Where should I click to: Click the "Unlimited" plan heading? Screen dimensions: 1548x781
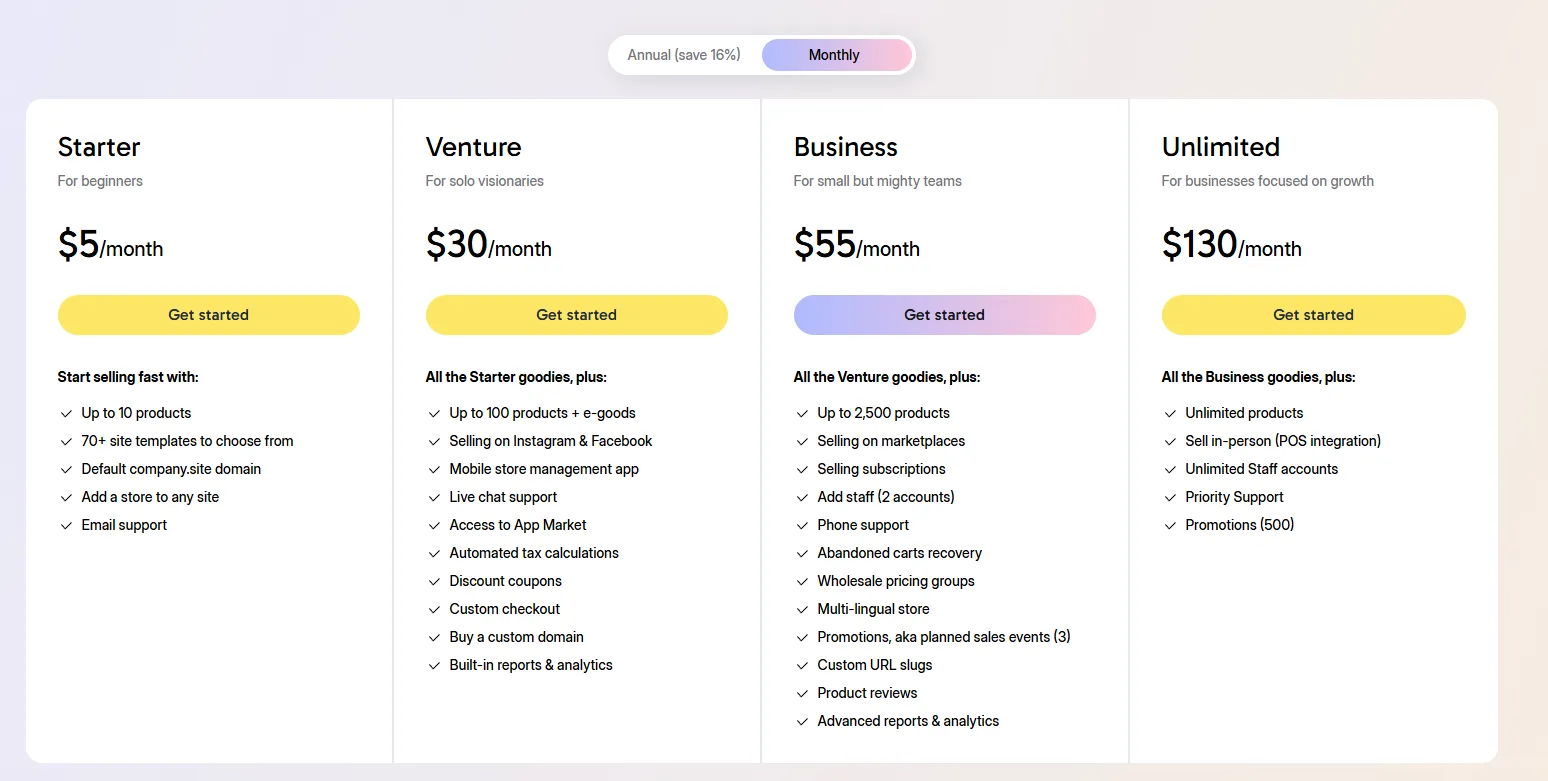tap(1220, 146)
